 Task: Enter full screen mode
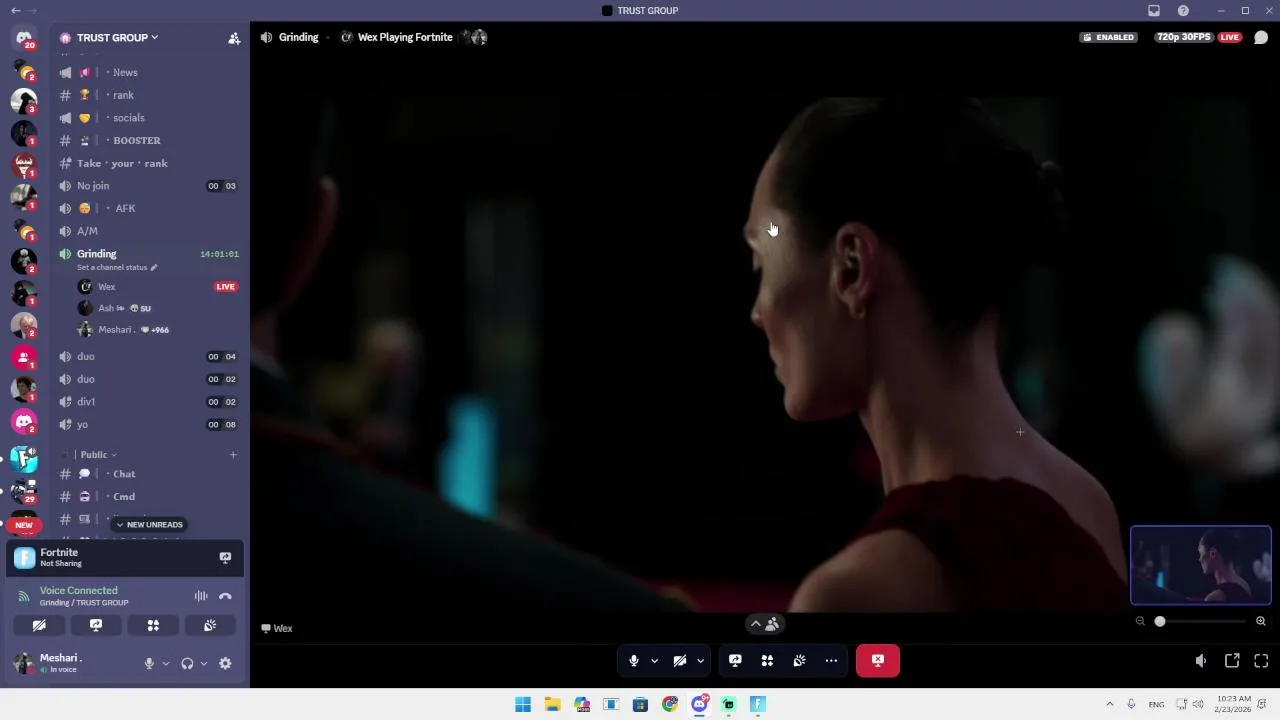(1261, 660)
